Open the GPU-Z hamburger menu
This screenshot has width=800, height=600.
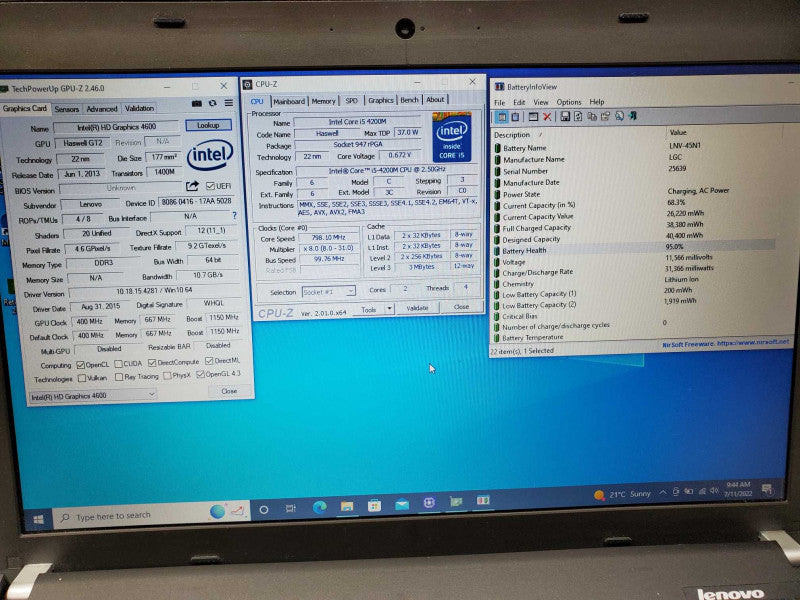tap(229, 103)
